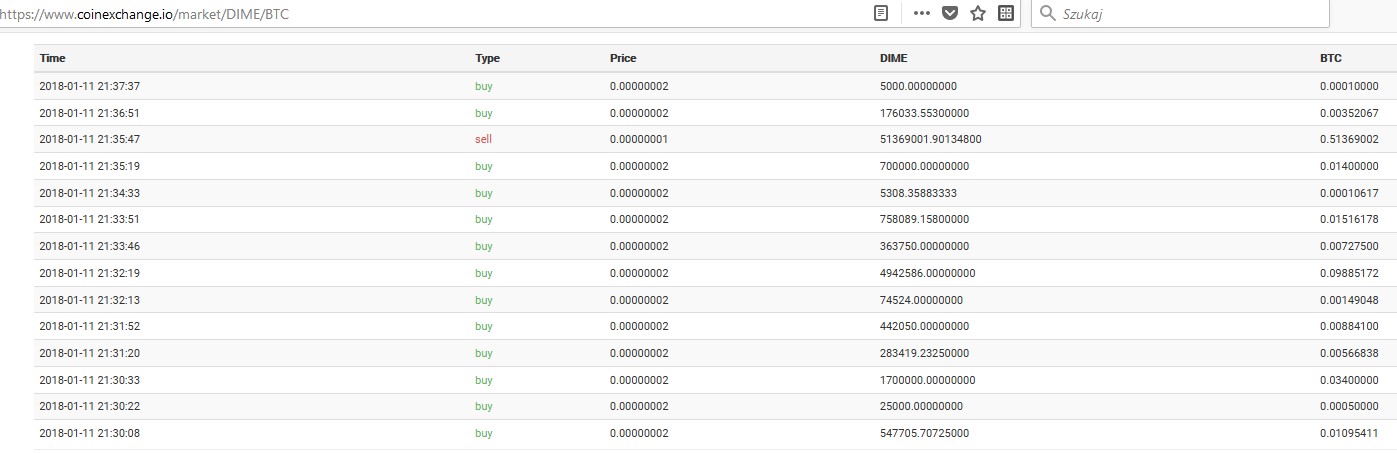Click the buy type at 21:30:08
This screenshot has width=1397, height=453.
pos(484,433)
